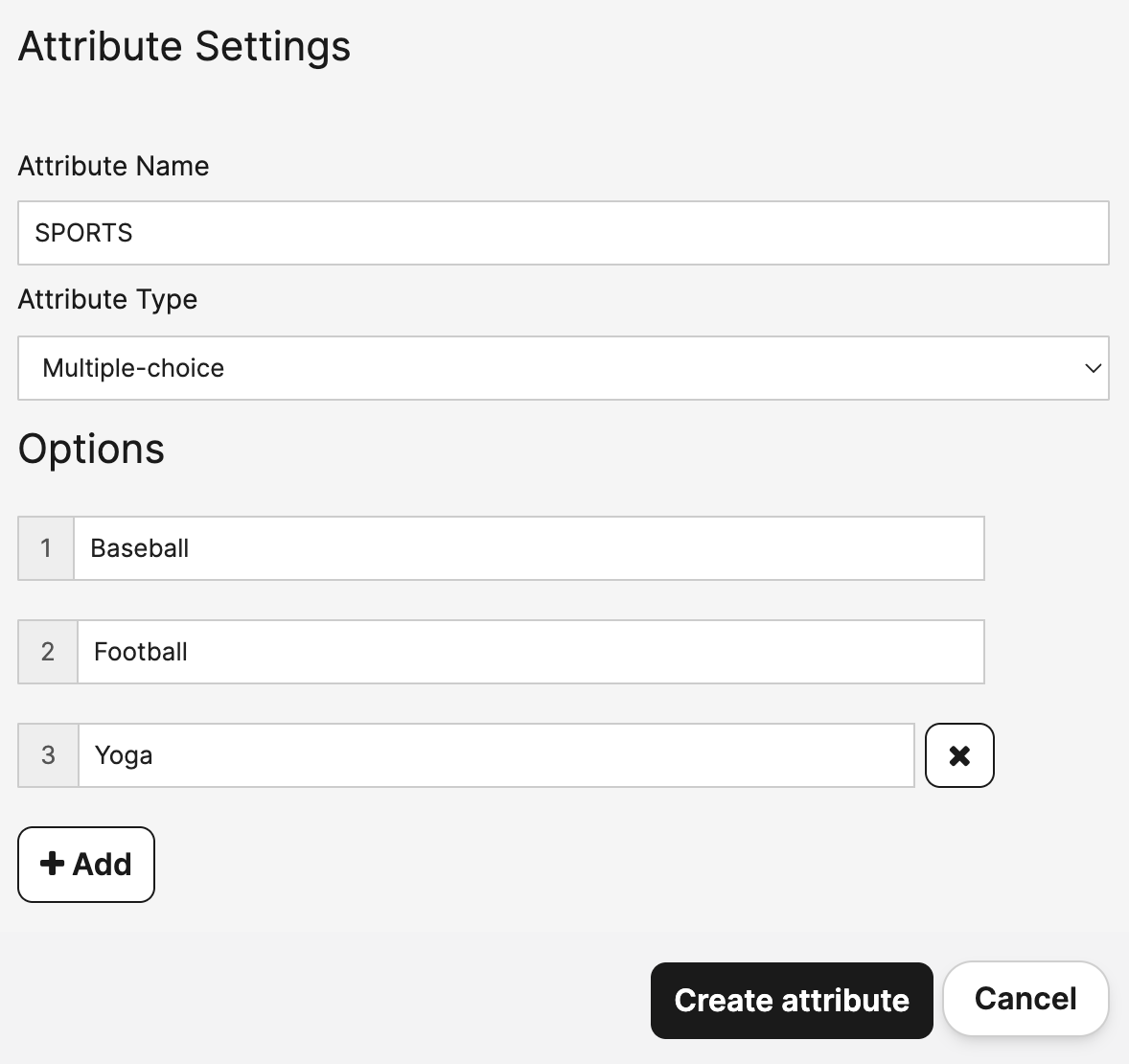Click inside the Attribute Name field
Viewport: 1129px width, 1064px height.
coord(563,233)
